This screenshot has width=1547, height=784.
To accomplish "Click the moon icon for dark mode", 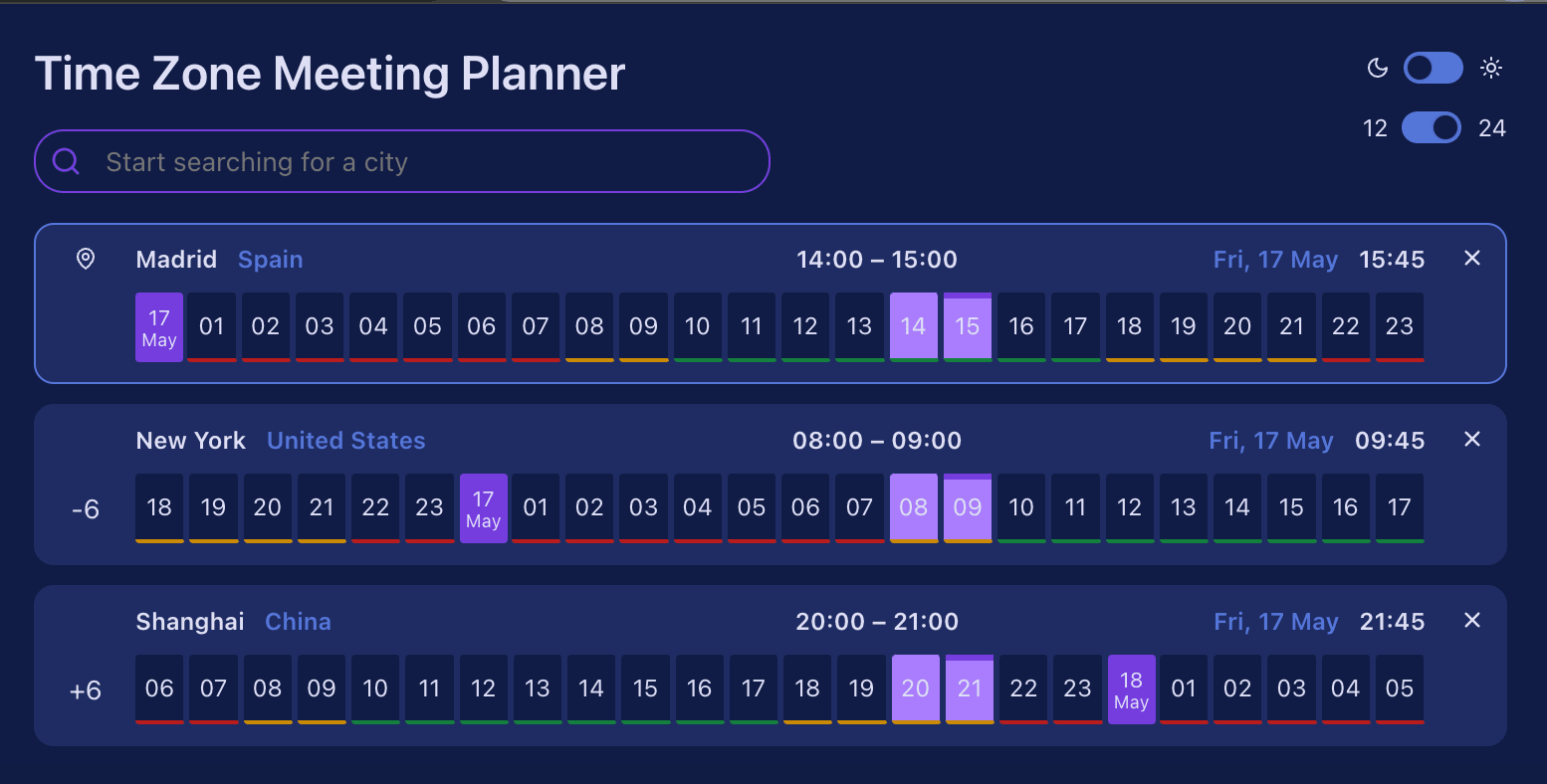I will 1378,68.
